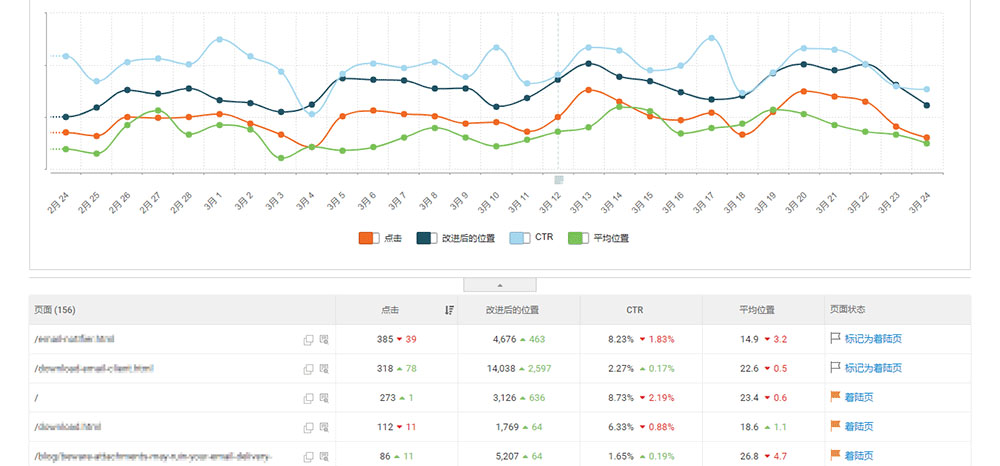Click the copy icon in the fourth row

coord(309,427)
